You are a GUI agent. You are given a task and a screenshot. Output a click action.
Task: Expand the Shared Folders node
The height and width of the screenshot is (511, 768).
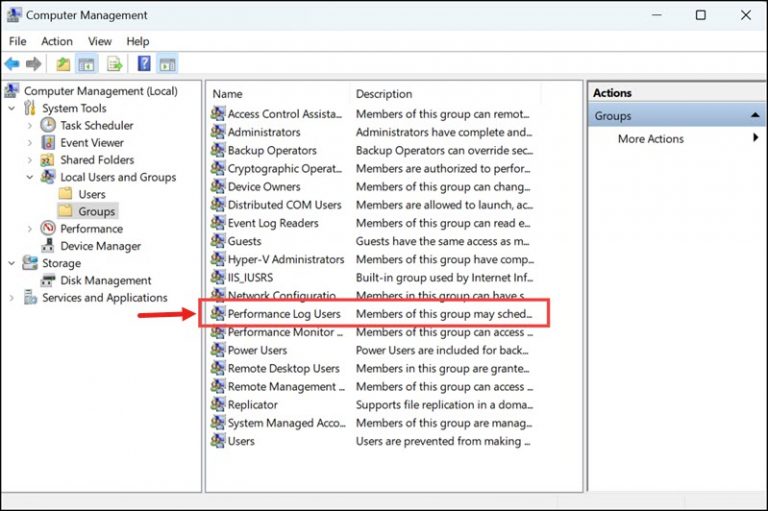(x=30, y=160)
